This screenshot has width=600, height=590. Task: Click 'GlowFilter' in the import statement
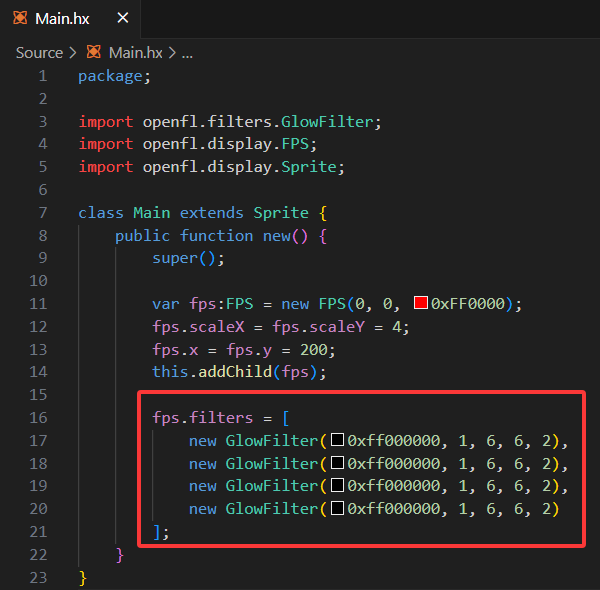327,122
